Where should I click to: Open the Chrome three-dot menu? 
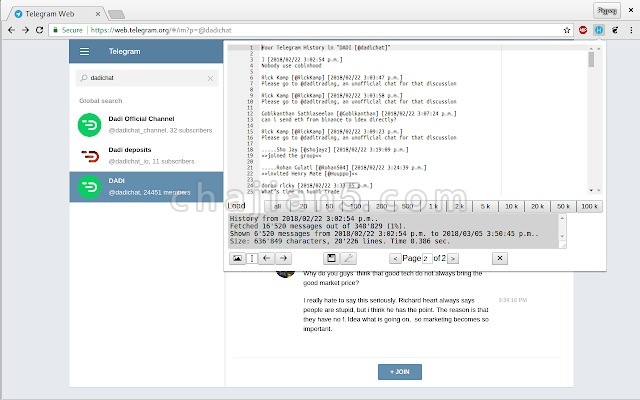click(631, 30)
